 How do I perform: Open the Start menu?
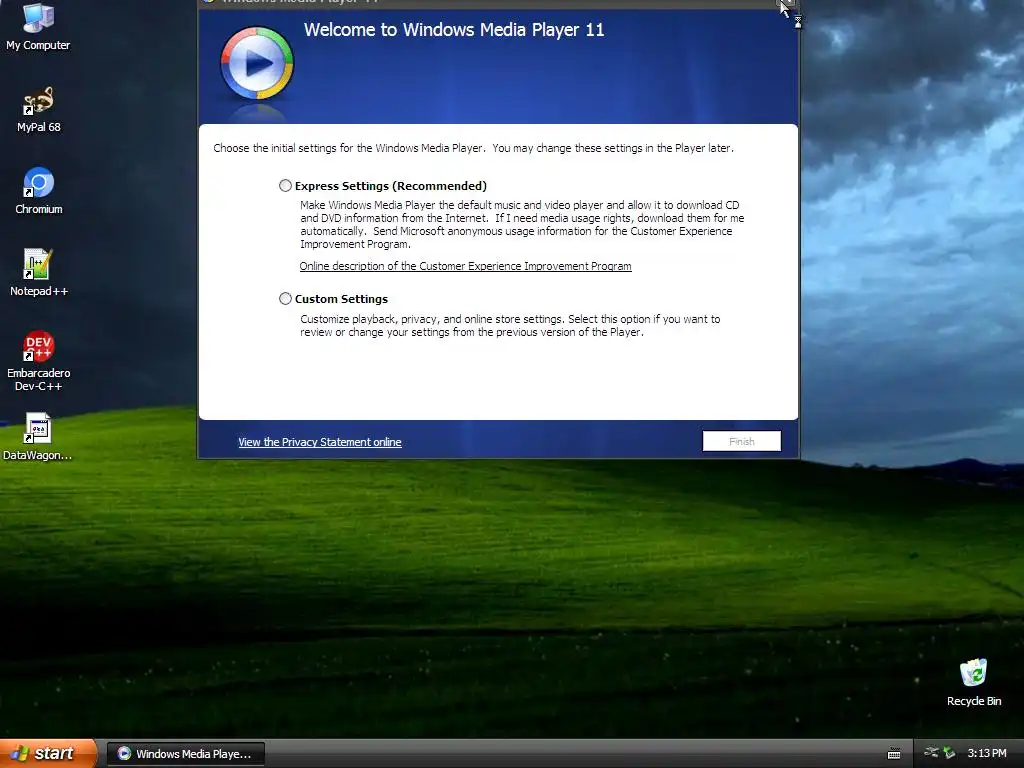coord(48,753)
